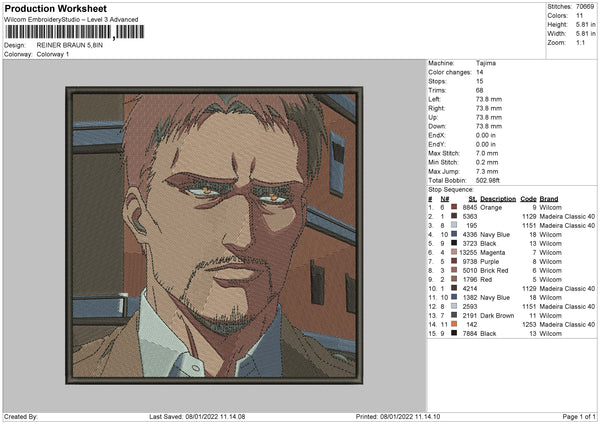The height and width of the screenshot is (424, 600).
Task: Select the Navy Blue swatch with 4336 stitches
Action: click(454, 235)
